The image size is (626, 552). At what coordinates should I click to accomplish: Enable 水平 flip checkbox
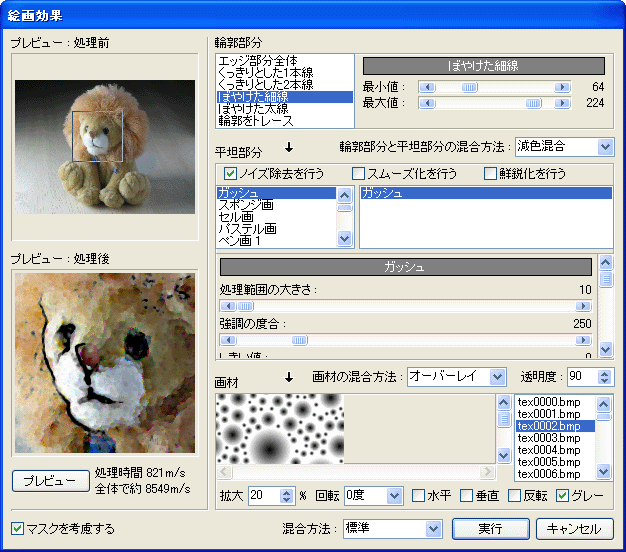pos(418,496)
